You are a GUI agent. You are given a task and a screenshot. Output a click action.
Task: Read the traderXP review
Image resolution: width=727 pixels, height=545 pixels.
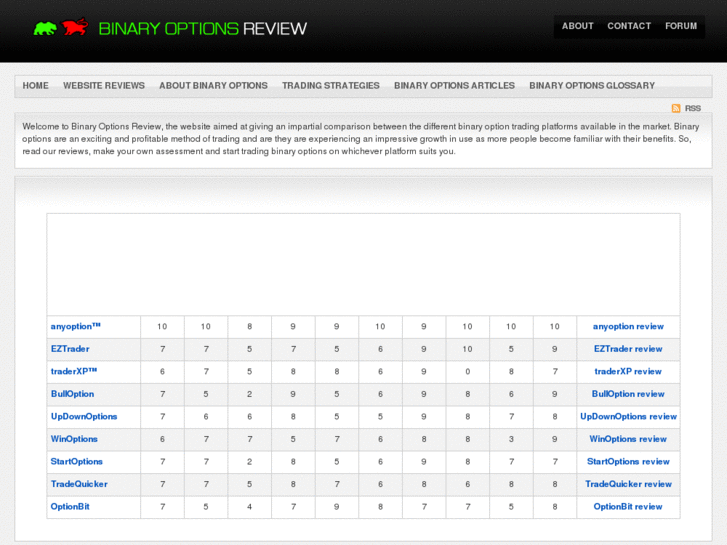628,372
